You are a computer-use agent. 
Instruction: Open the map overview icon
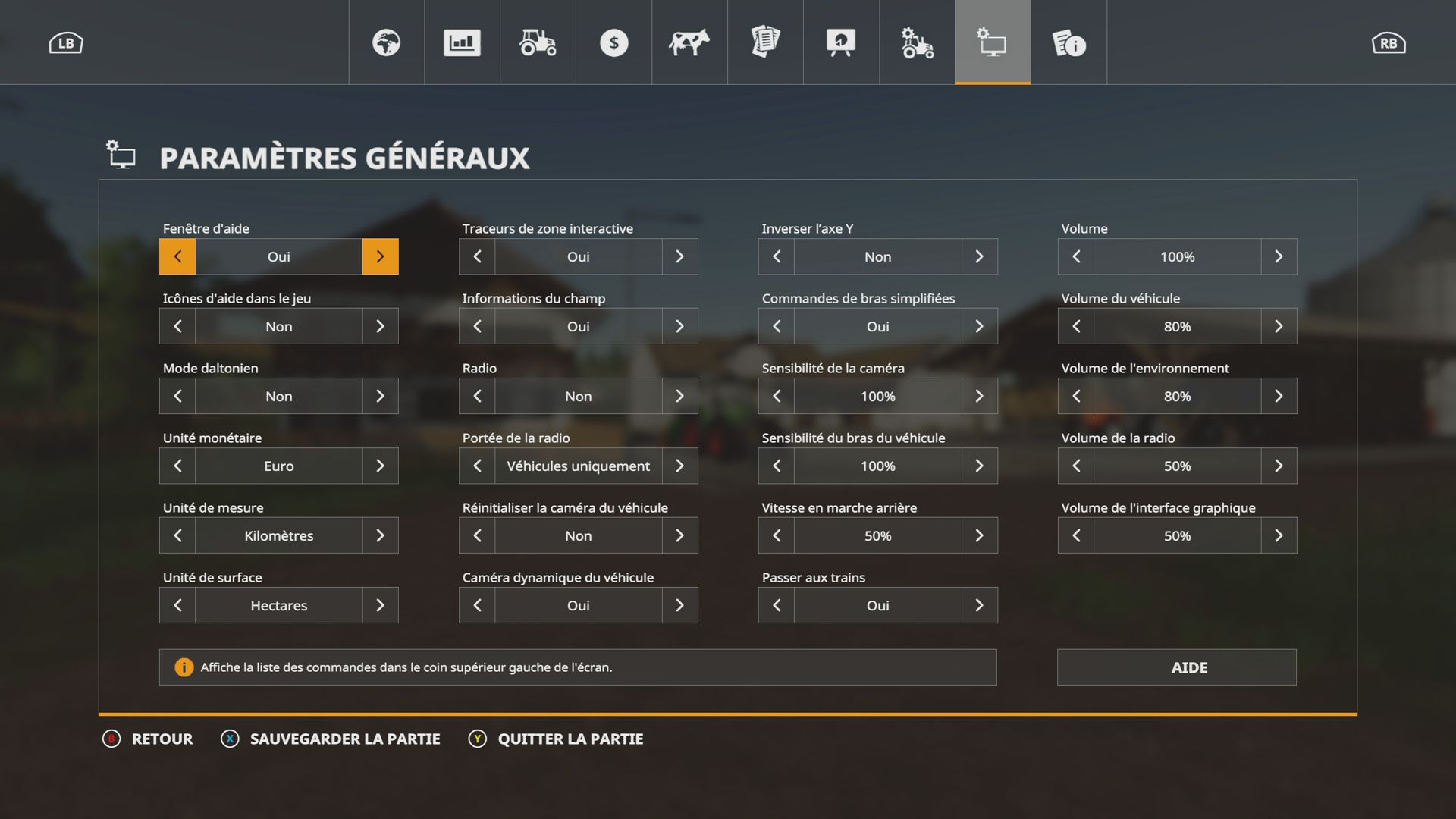[386, 42]
